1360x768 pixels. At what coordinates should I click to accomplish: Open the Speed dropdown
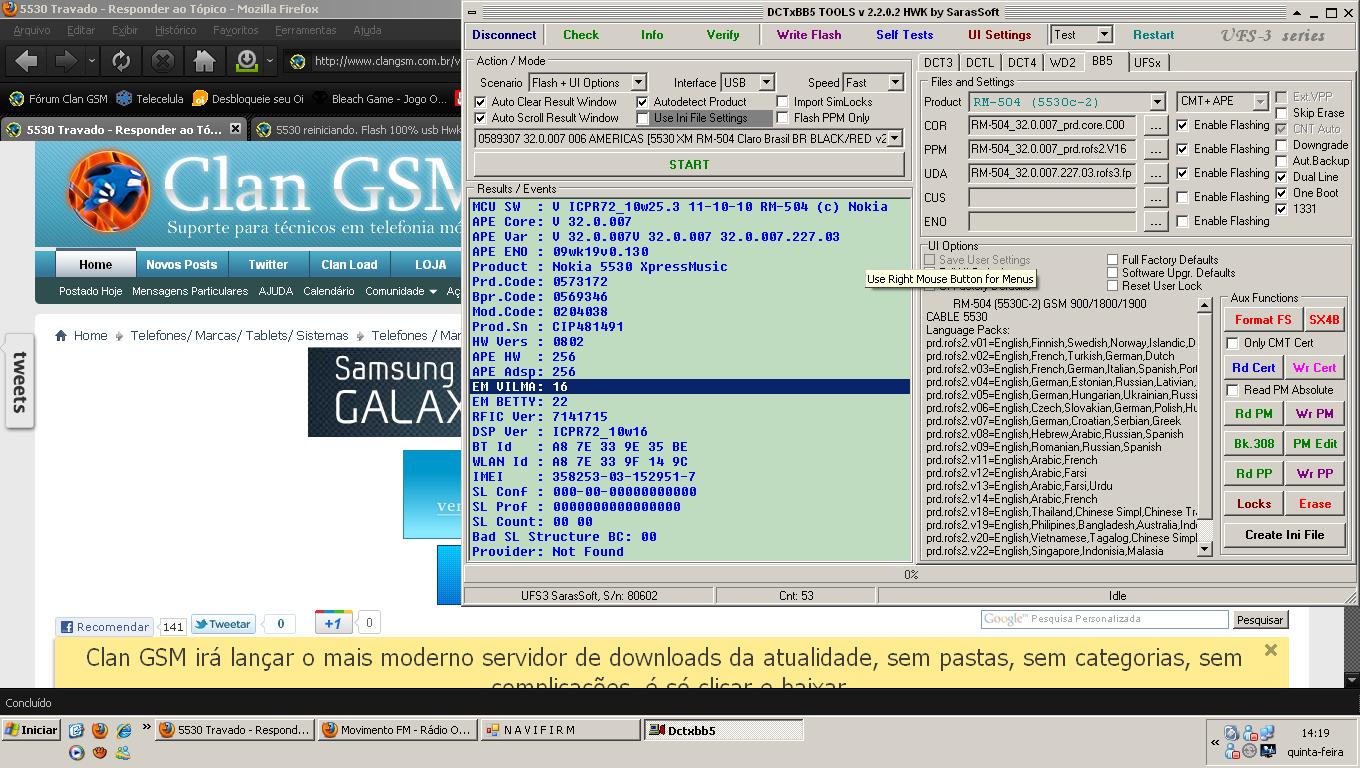pos(894,83)
